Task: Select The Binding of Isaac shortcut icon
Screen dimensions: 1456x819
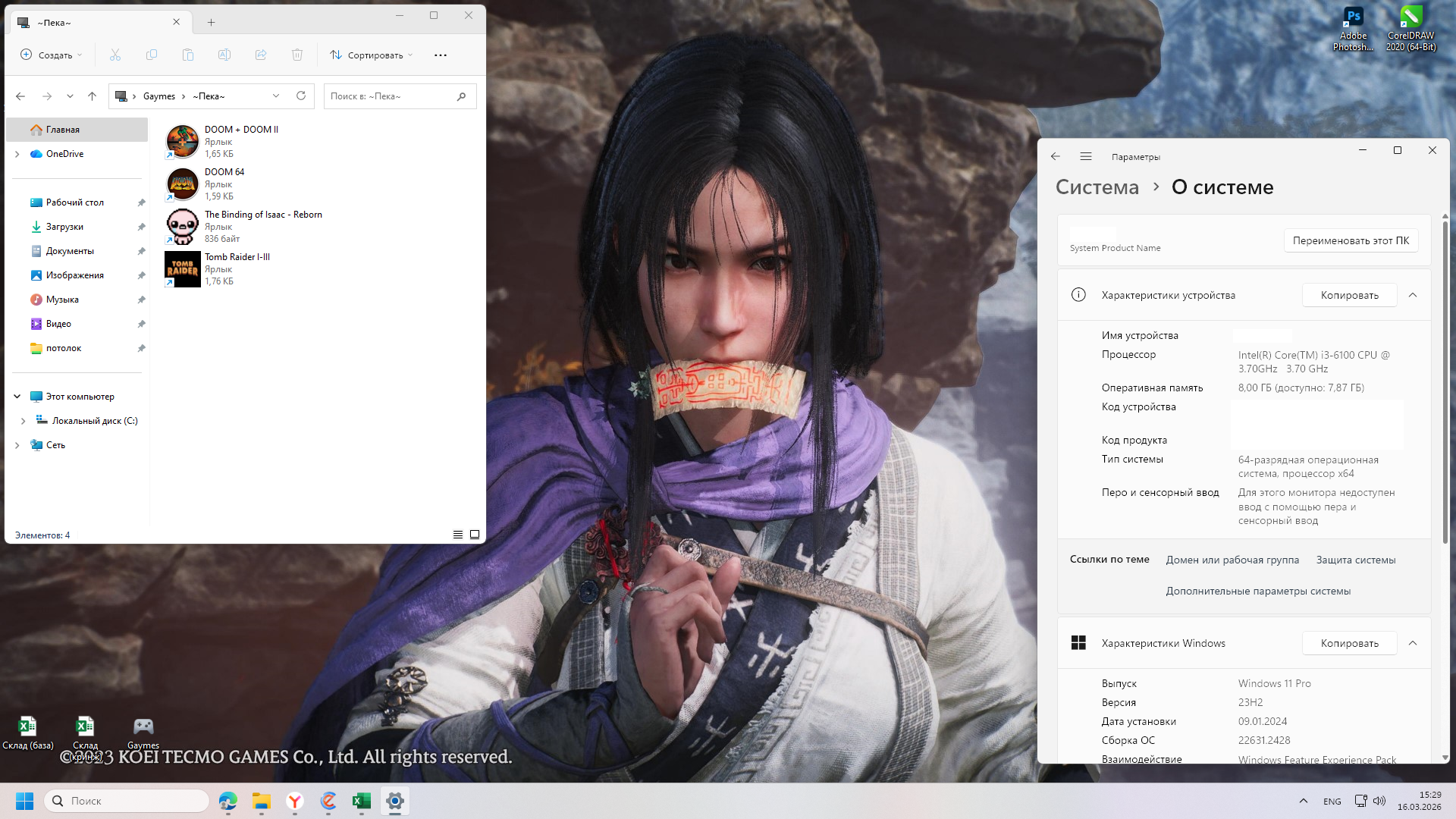Action: (183, 227)
